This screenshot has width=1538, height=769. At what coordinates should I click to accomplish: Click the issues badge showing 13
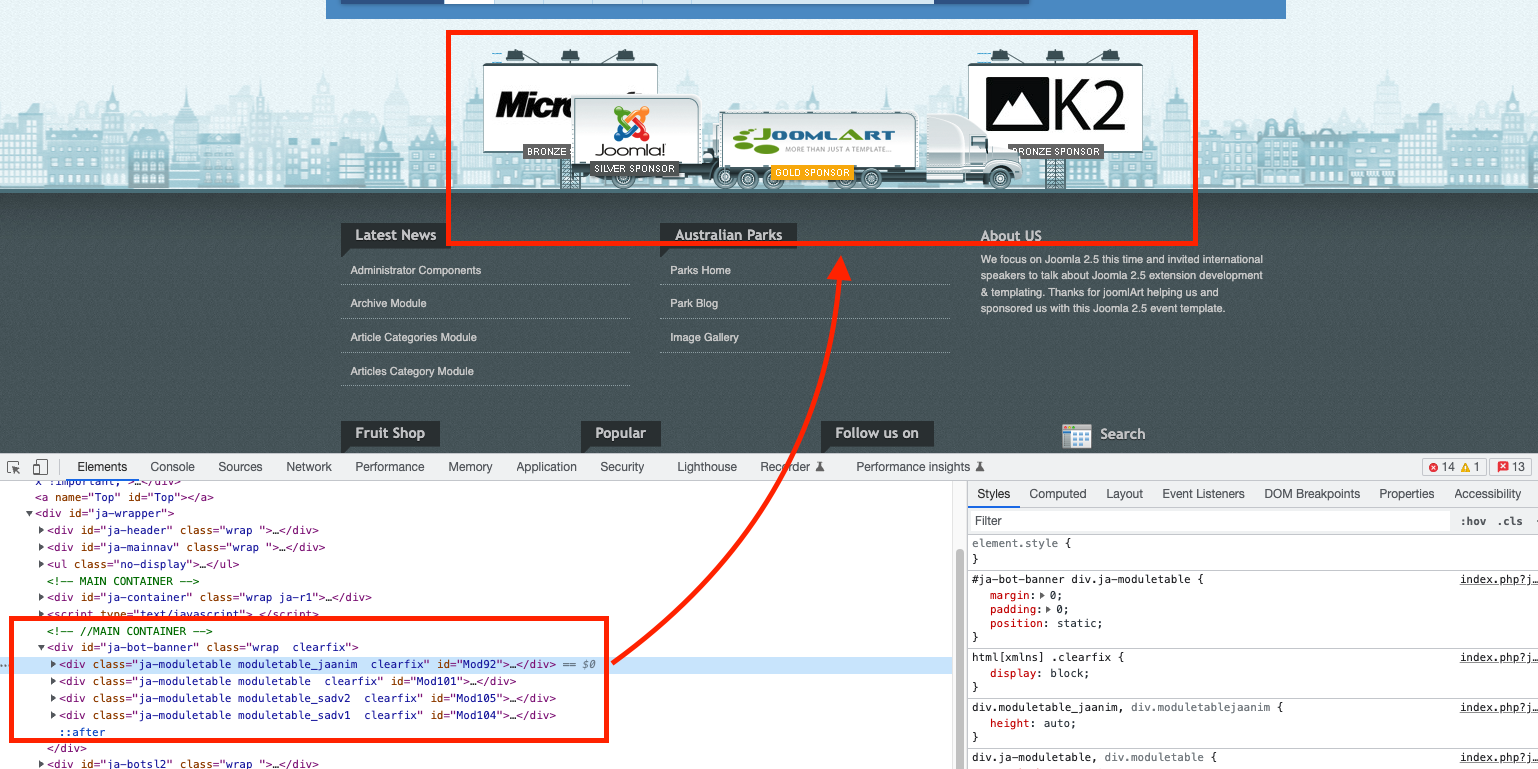[x=1510, y=467]
